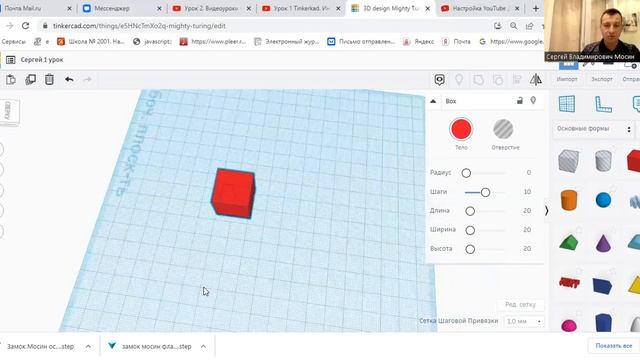This screenshot has height=360, width=640.
Task: Adjust the Высота slider handle
Action: pos(470,249)
